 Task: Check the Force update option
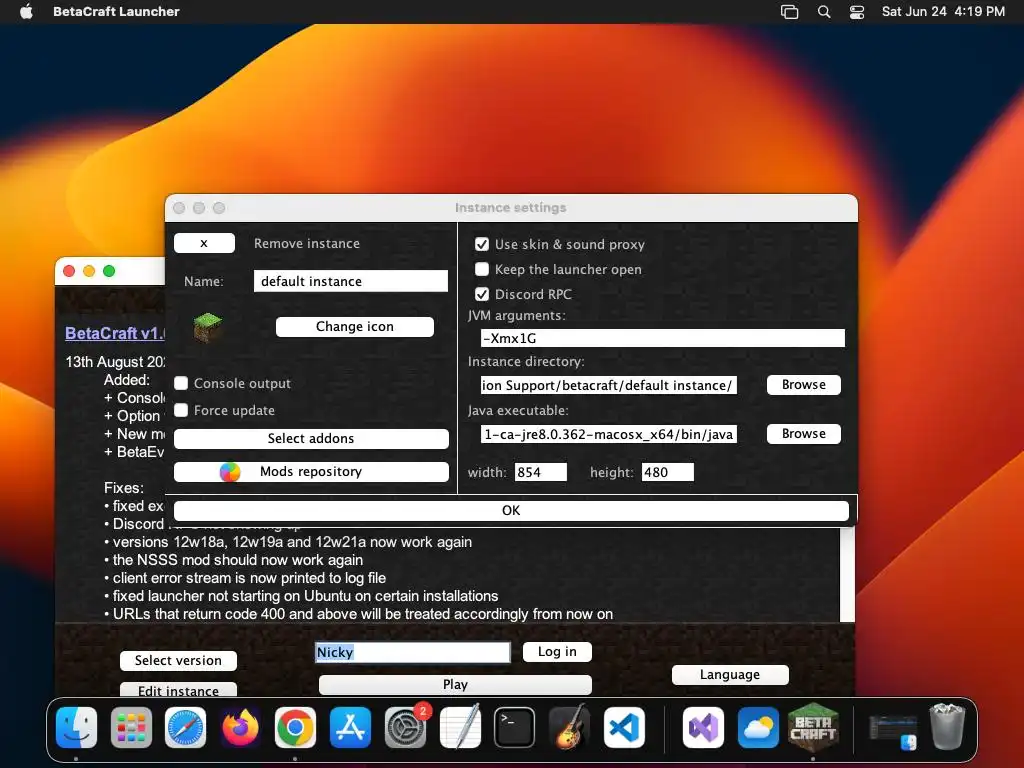[x=181, y=410]
